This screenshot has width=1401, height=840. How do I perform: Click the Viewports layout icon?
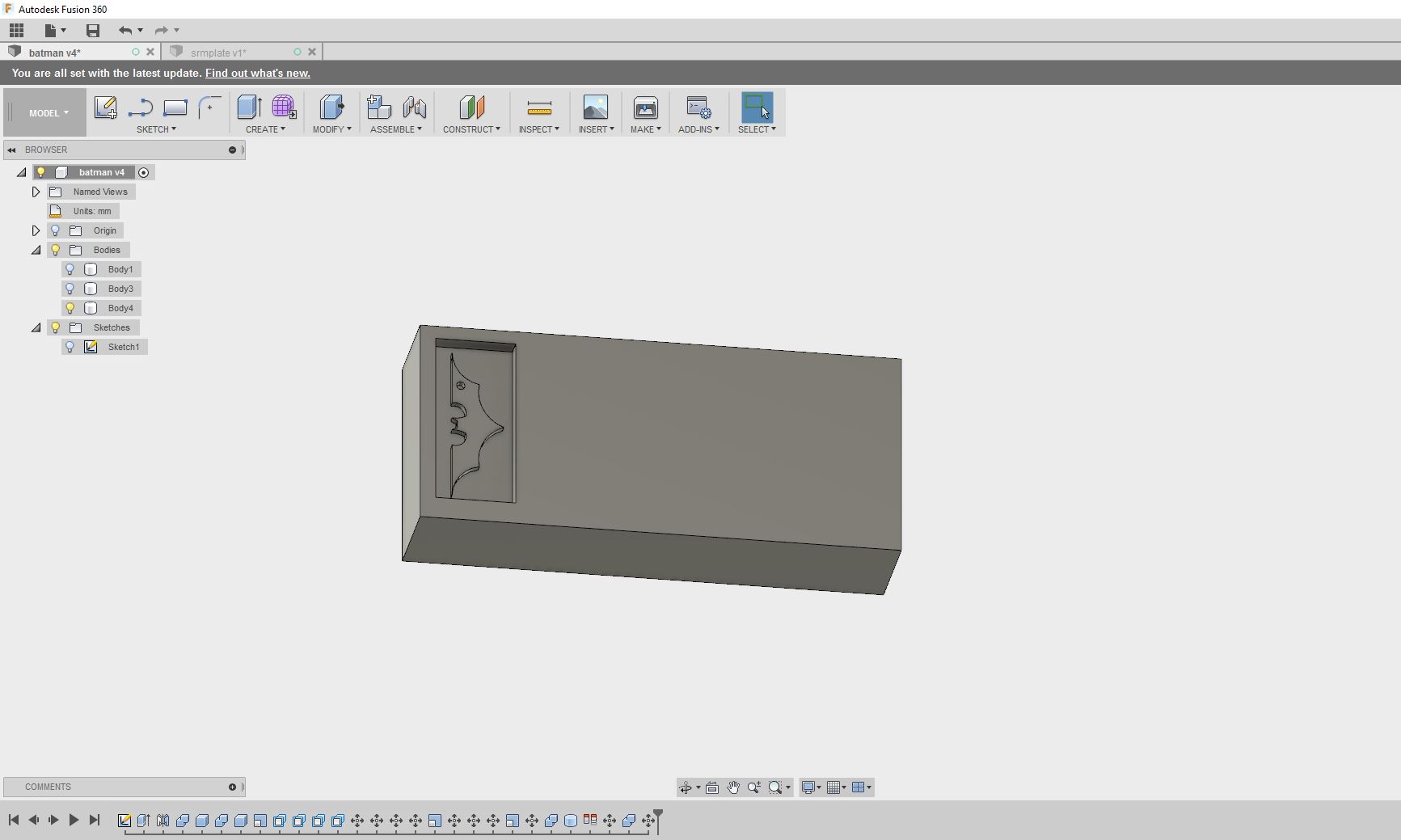858,787
